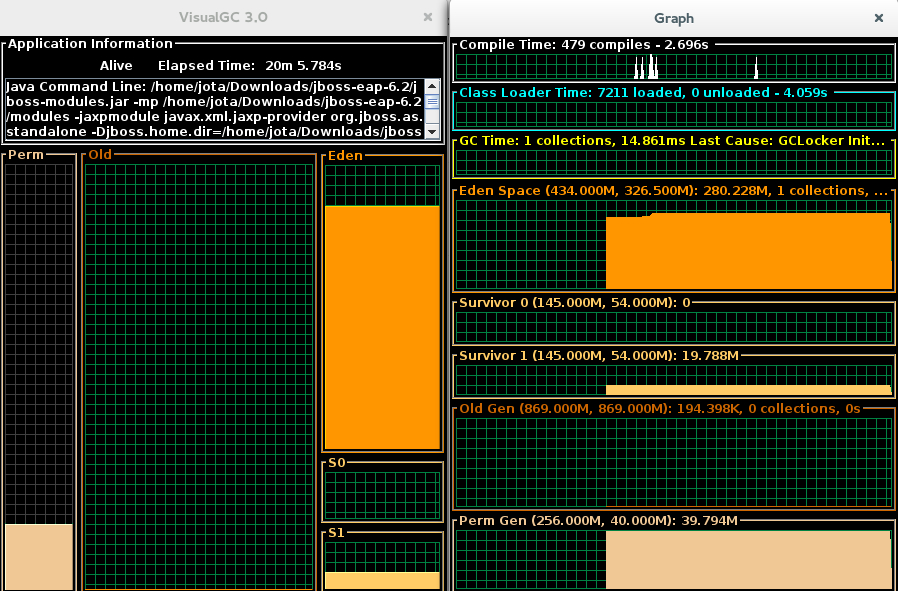Click the 'Compile Time: 479 compiles' heading
Image resolution: width=898 pixels, height=591 pixels.
pos(584,45)
